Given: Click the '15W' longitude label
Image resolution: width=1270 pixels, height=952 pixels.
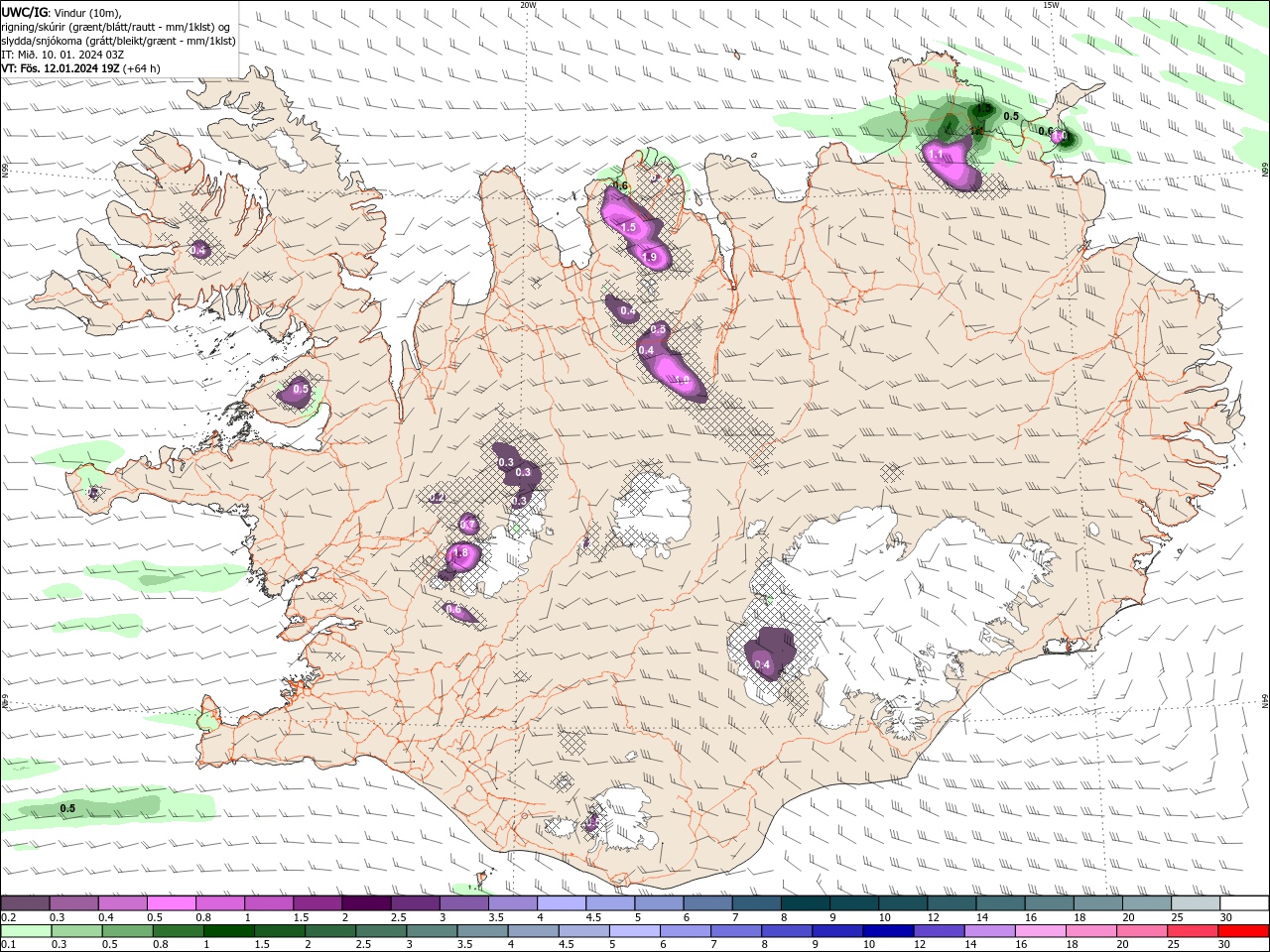Looking at the screenshot, I should pos(1051,5).
